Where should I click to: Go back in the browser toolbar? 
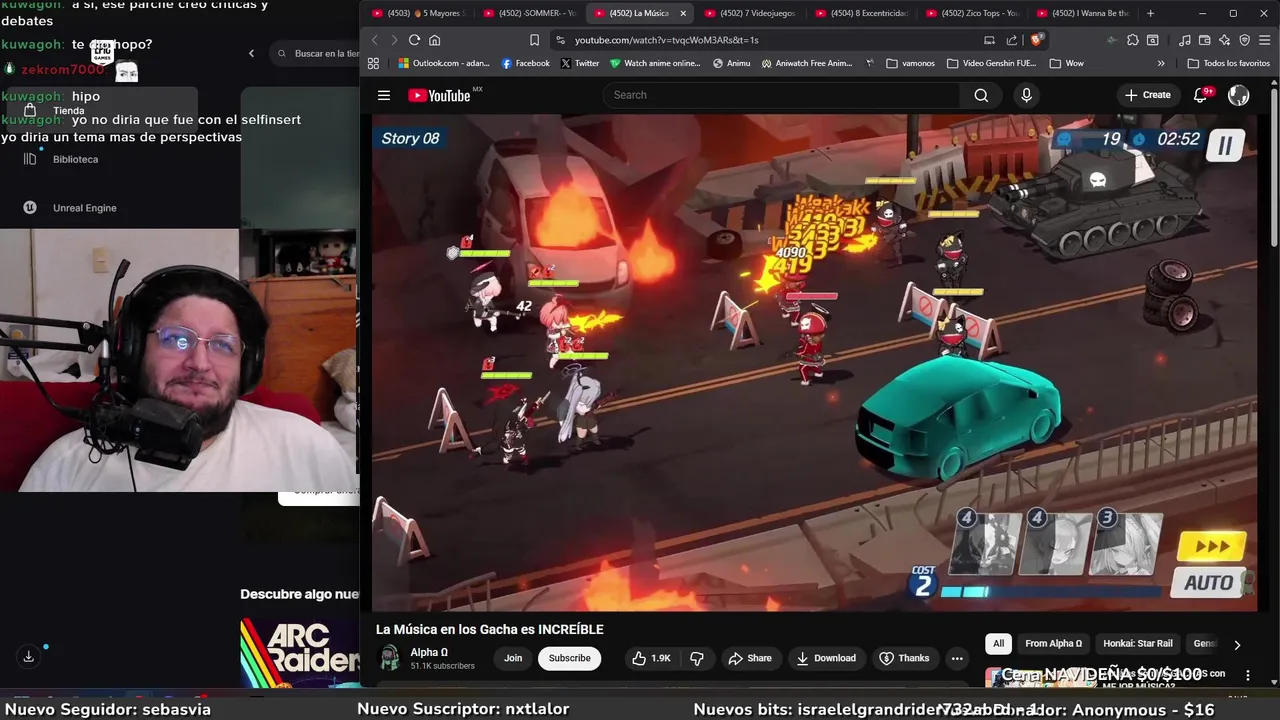(375, 40)
